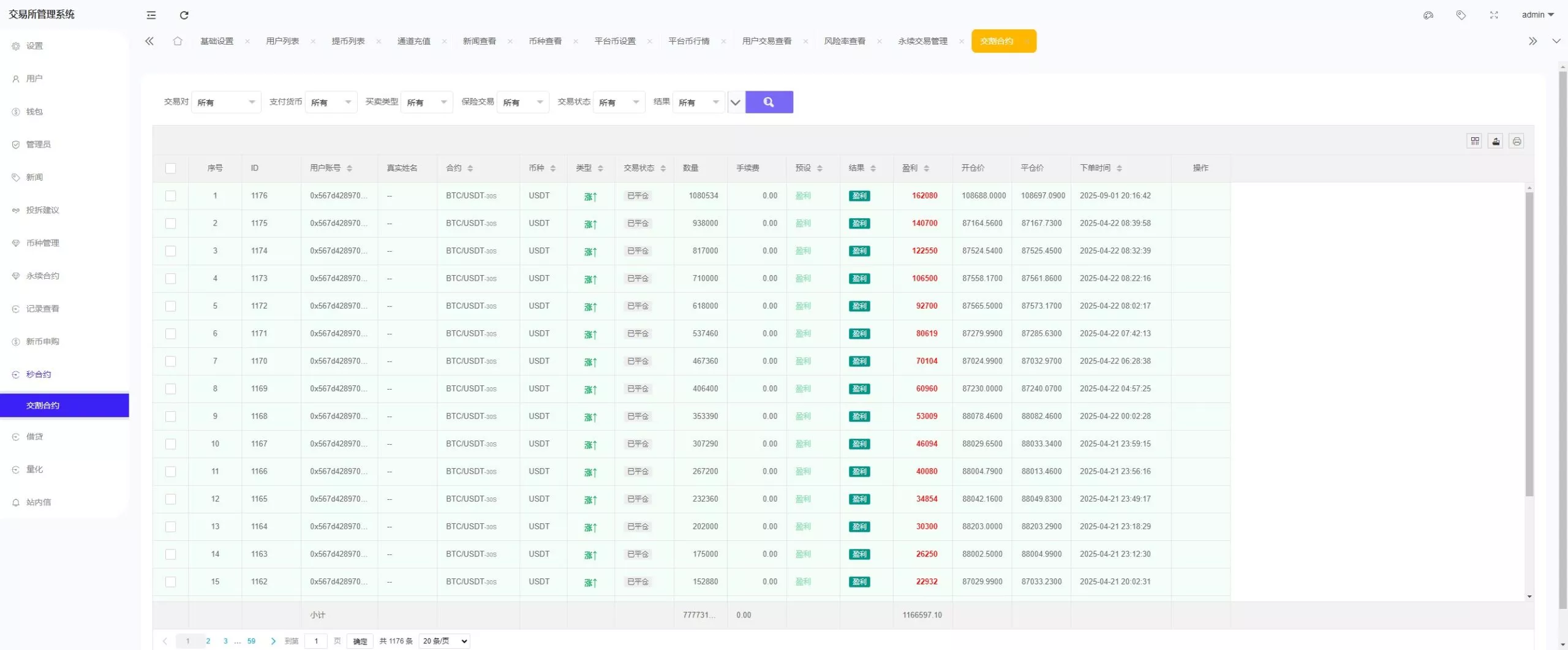Screen dimensions: 1568x650
Task: Export the table using the export icon
Action: pos(1496,140)
